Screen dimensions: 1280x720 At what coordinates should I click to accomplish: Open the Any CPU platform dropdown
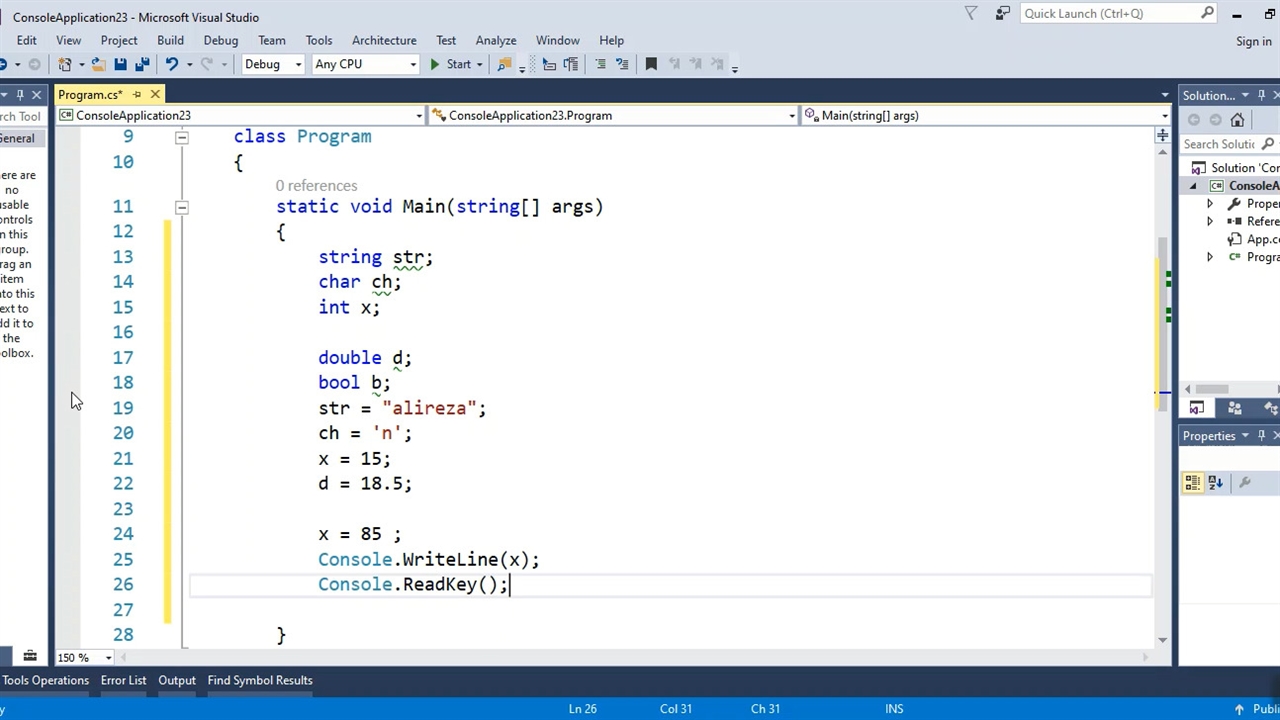pyautogui.click(x=365, y=64)
